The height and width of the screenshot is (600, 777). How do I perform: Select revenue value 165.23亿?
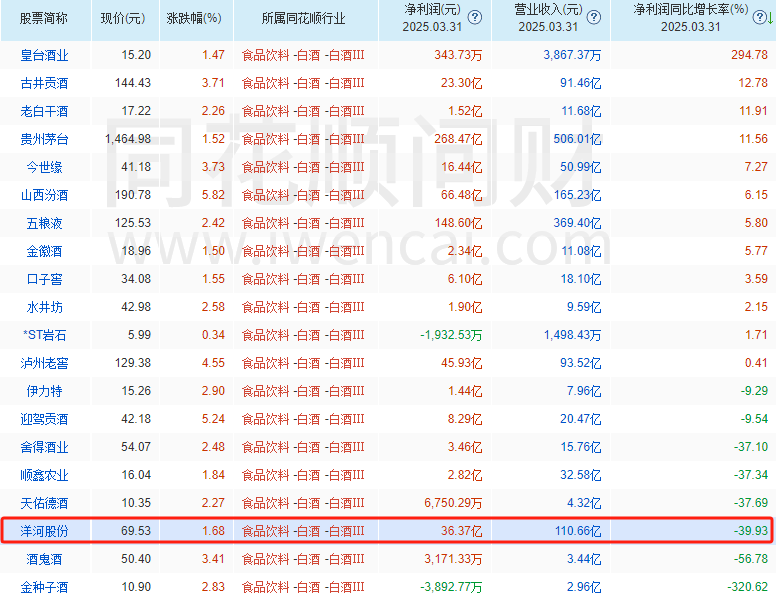[577, 195]
